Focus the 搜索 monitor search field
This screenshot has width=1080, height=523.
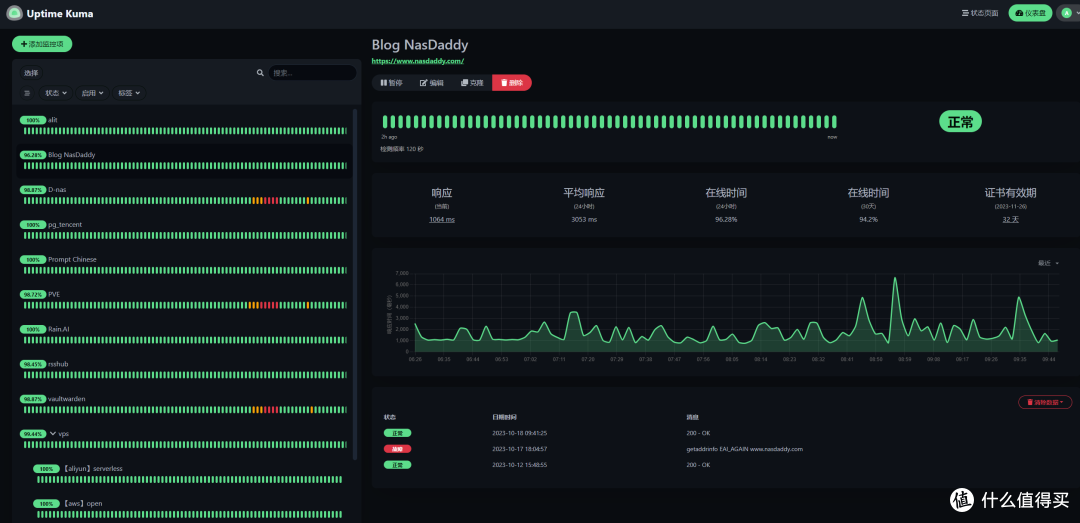click(312, 72)
